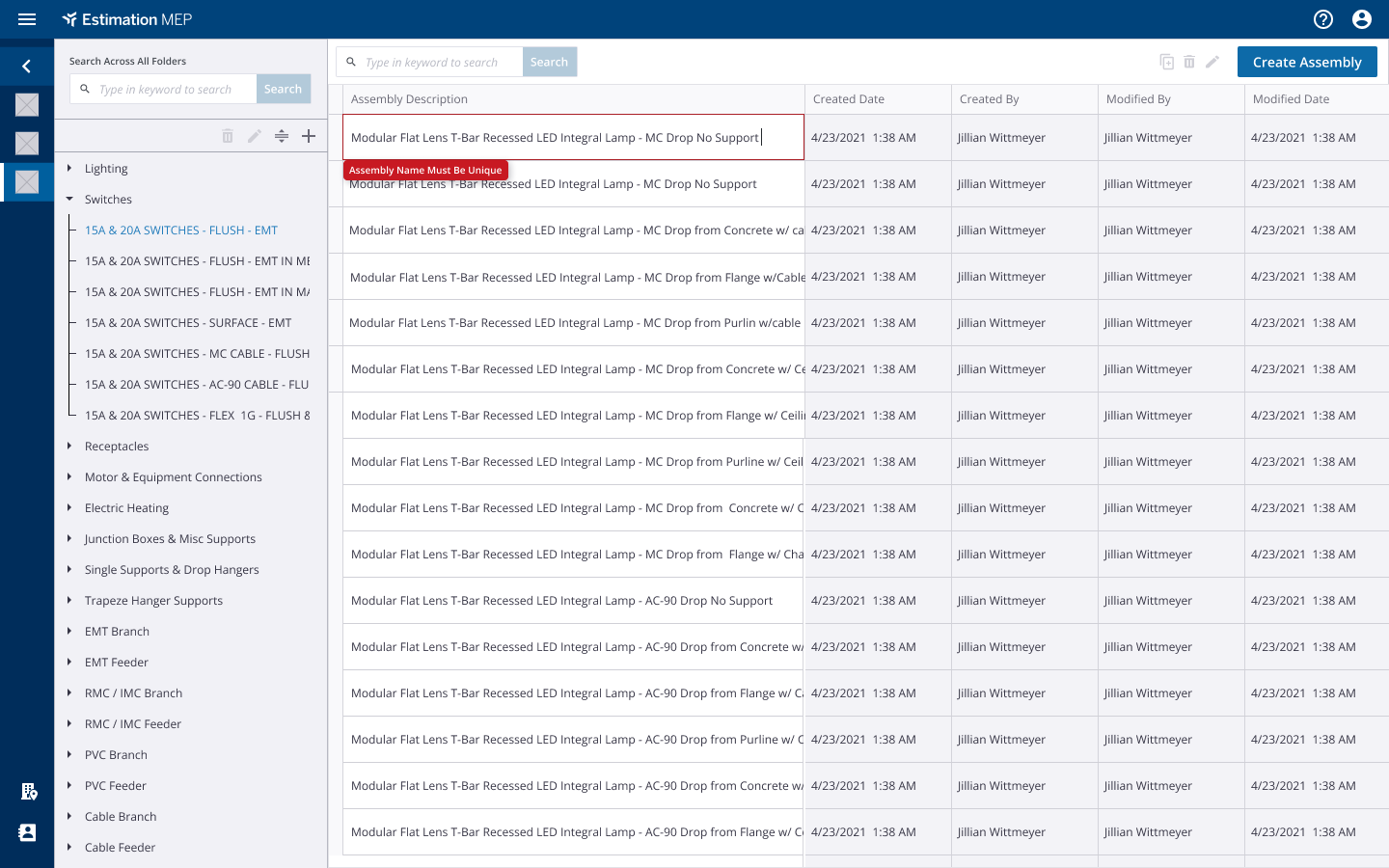The height and width of the screenshot is (868, 1389).
Task: Select the RMC / IMC Branch folder
Action: pyautogui.click(x=133, y=693)
